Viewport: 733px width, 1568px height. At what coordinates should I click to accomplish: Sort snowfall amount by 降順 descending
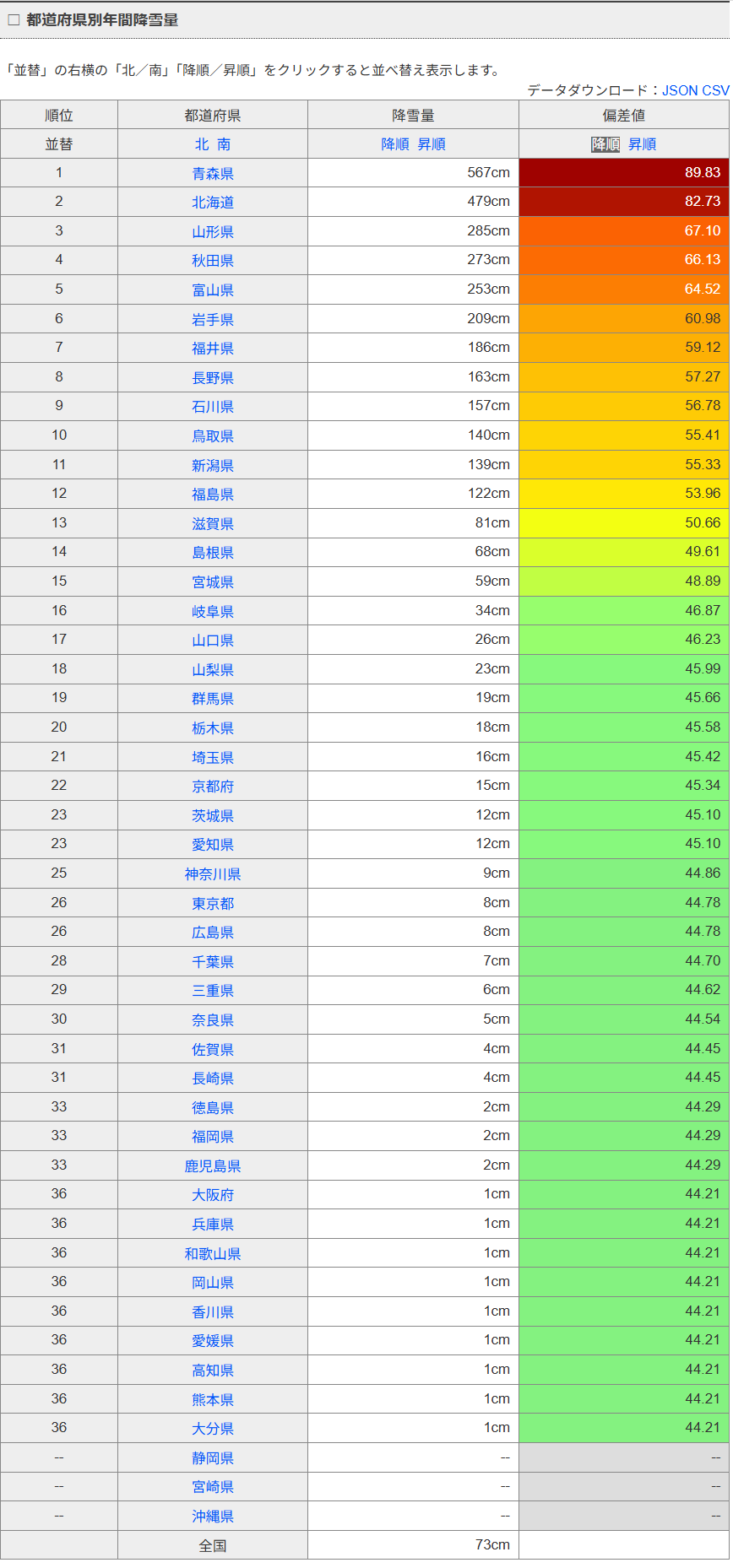click(394, 144)
